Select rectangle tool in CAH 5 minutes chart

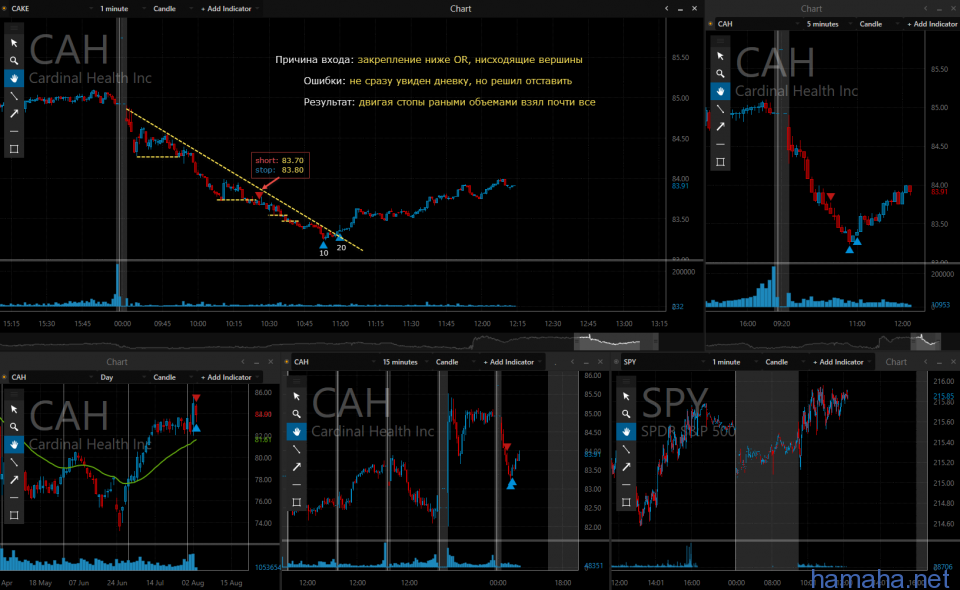click(x=721, y=162)
